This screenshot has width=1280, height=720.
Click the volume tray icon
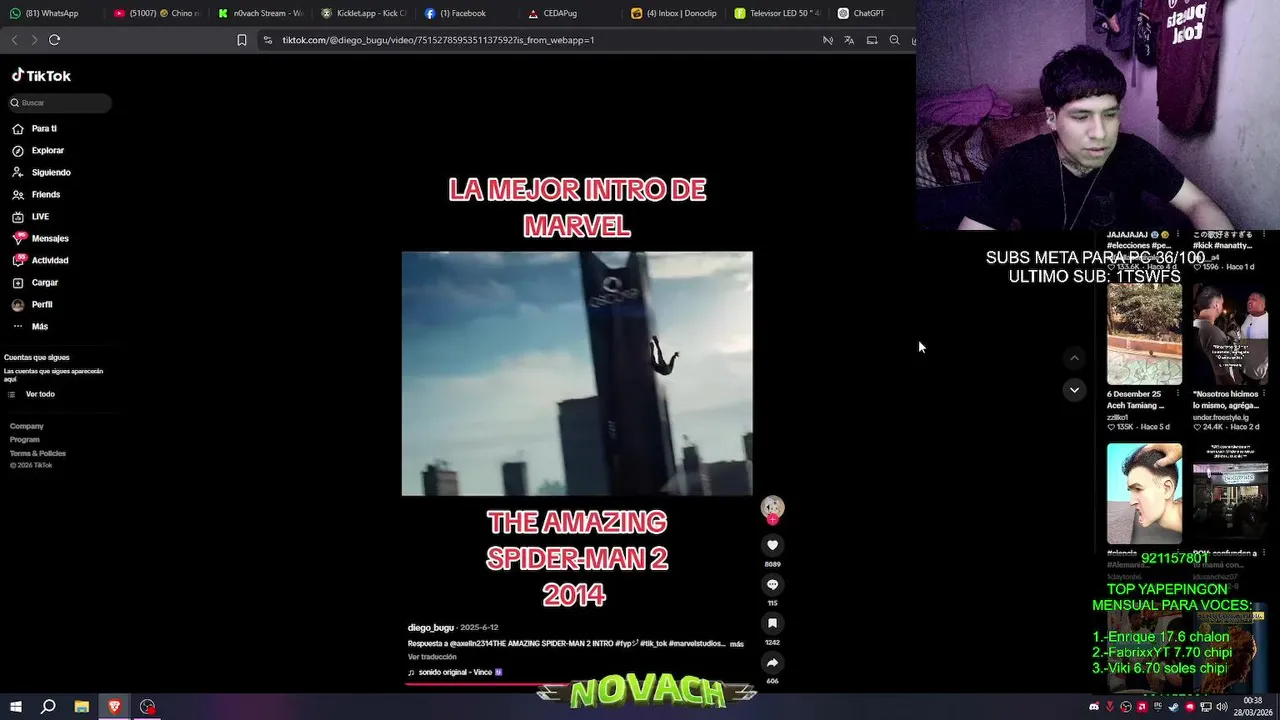pyautogui.click(x=1222, y=707)
